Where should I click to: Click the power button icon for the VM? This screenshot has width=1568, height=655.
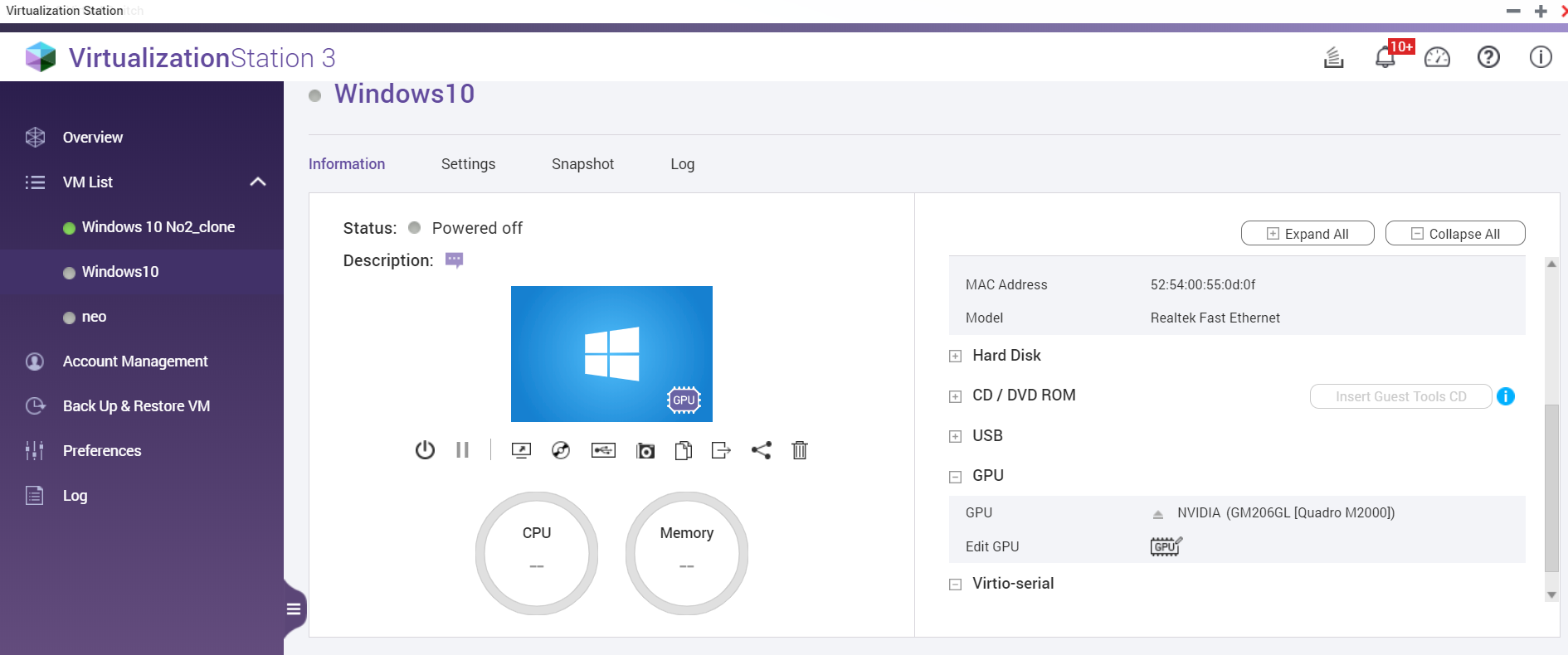click(x=425, y=450)
